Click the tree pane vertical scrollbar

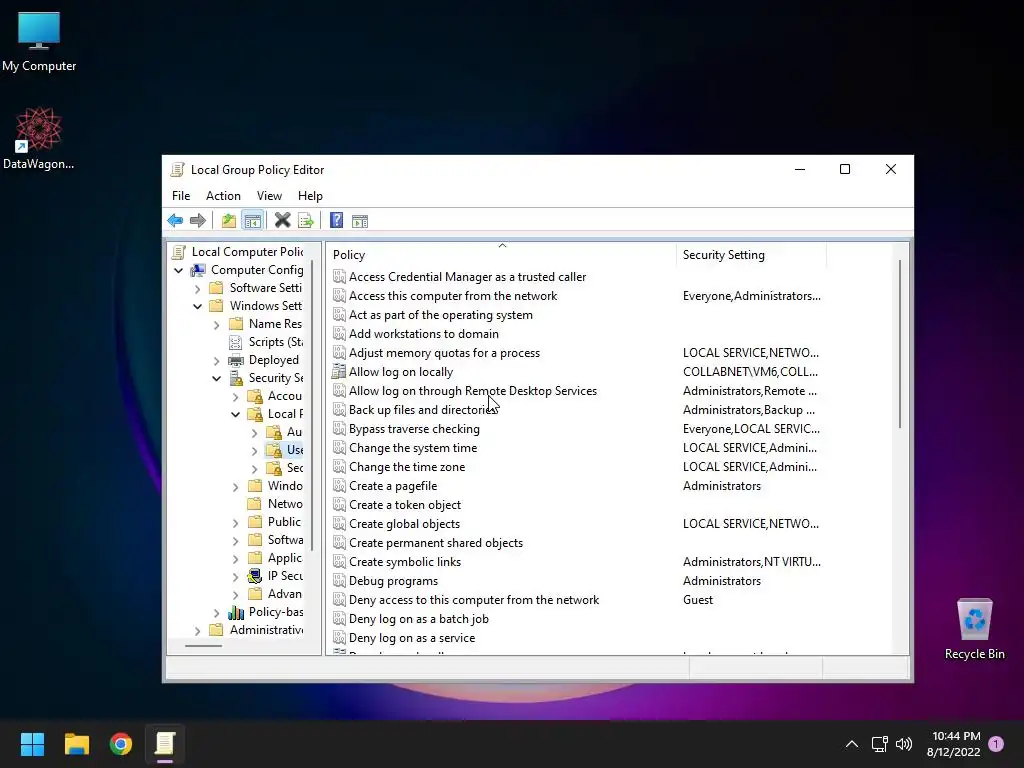point(312,405)
